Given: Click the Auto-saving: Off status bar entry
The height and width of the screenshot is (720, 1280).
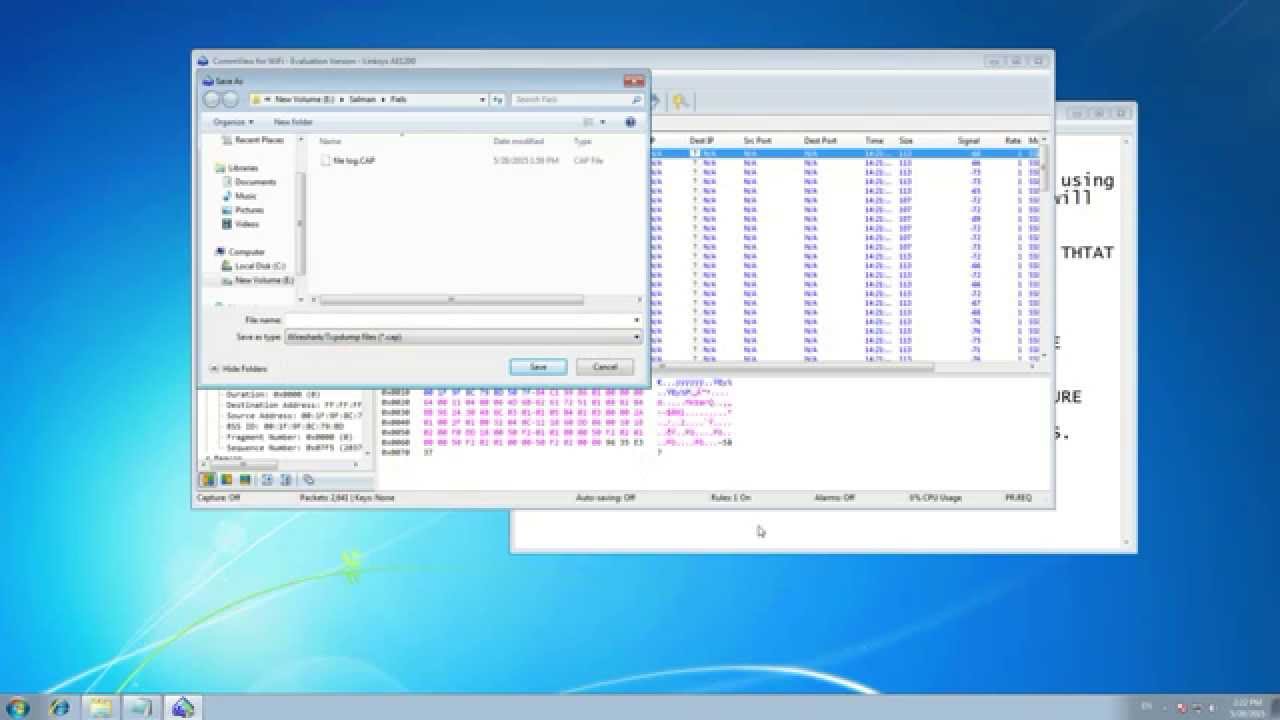Looking at the screenshot, I should pyautogui.click(x=606, y=497).
